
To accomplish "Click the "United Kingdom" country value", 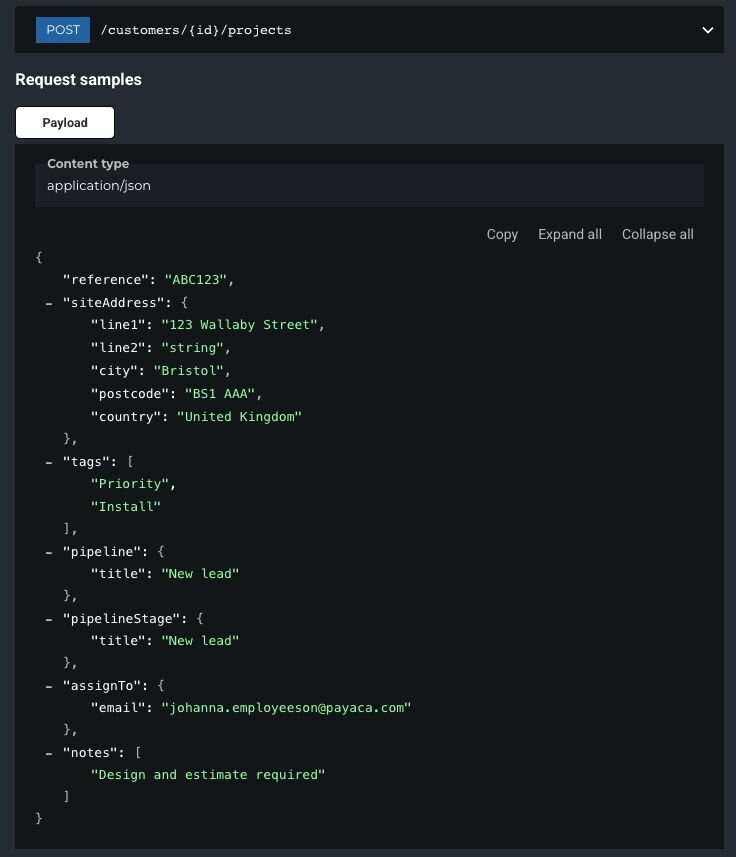I will point(239,416).
